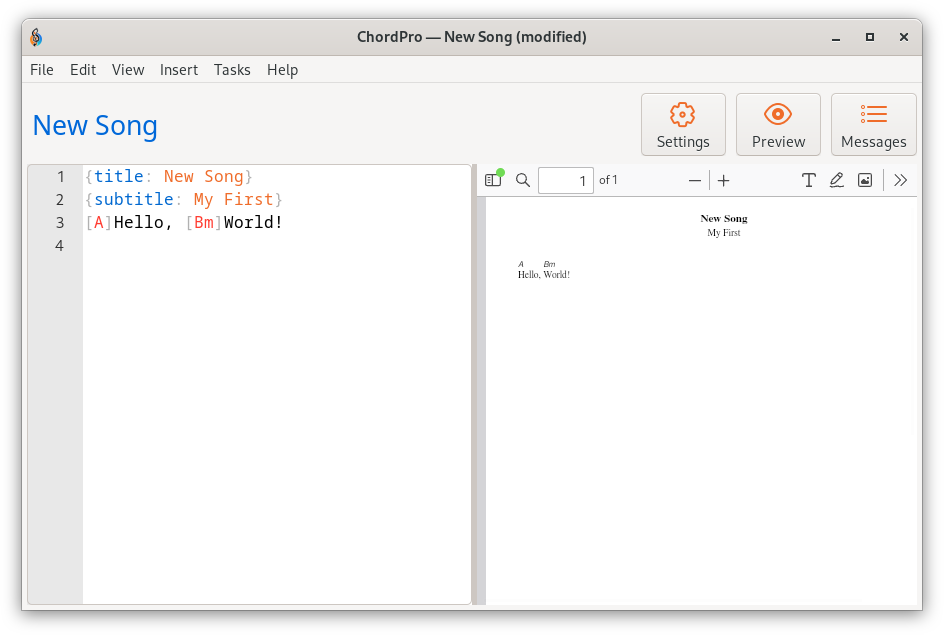The width and height of the screenshot is (944, 635).
Task: Click the blue New Song heading
Action: 95,125
